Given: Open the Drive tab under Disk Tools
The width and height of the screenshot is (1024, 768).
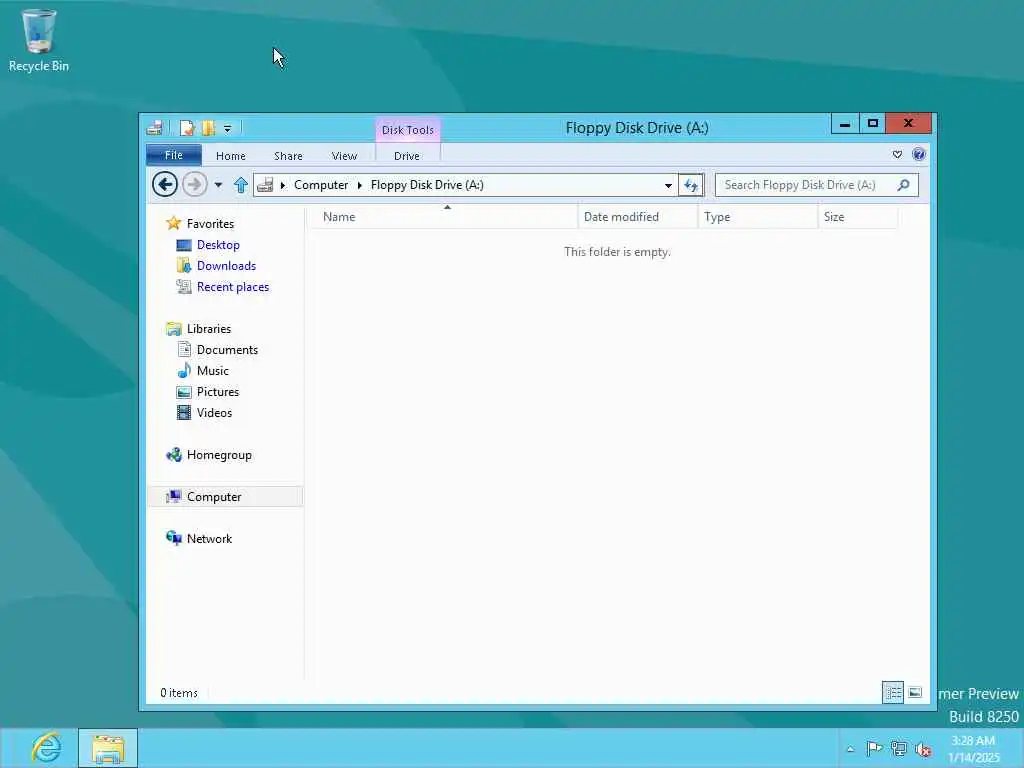Looking at the screenshot, I should pos(407,156).
